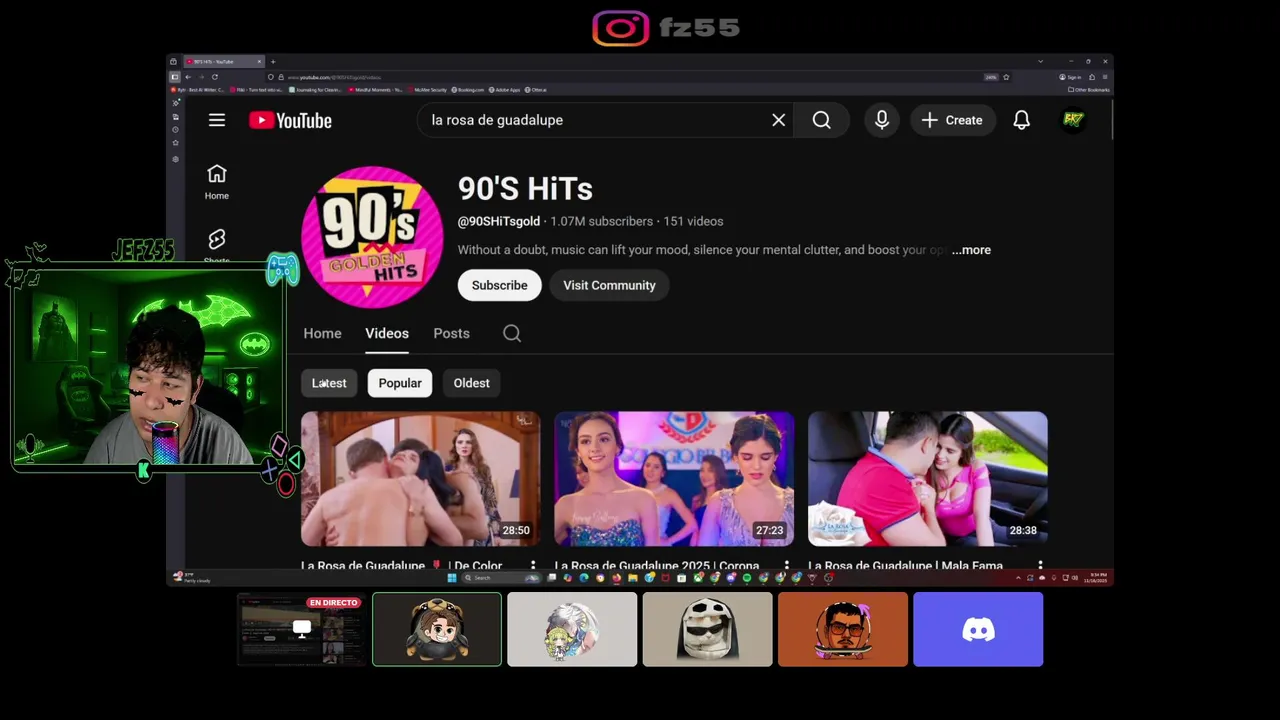Open the Create button
Screen dimensions: 1280x720
tap(952, 120)
